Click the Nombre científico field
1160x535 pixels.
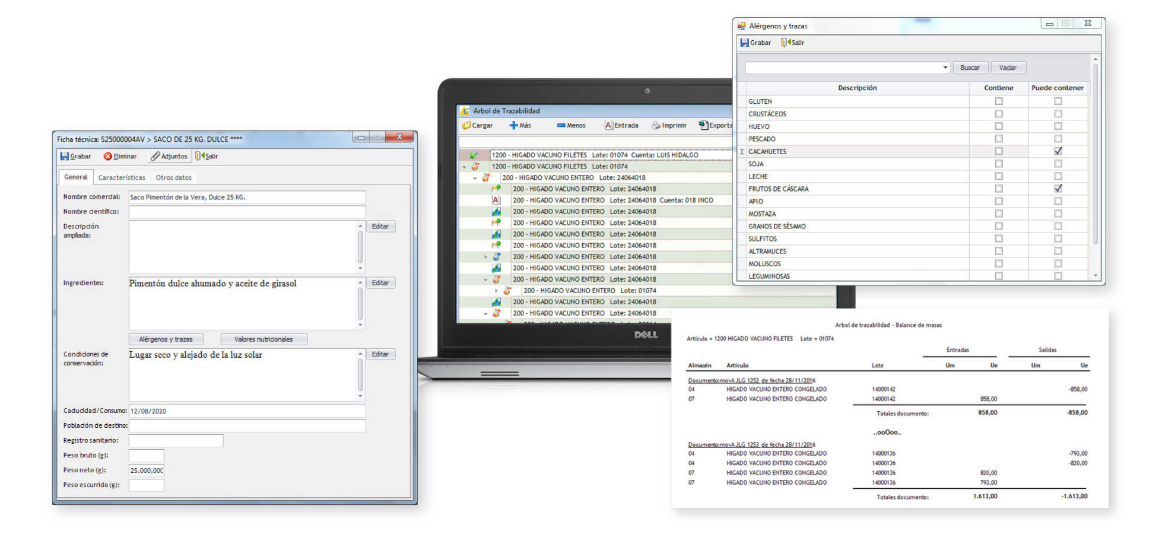[x=247, y=212]
